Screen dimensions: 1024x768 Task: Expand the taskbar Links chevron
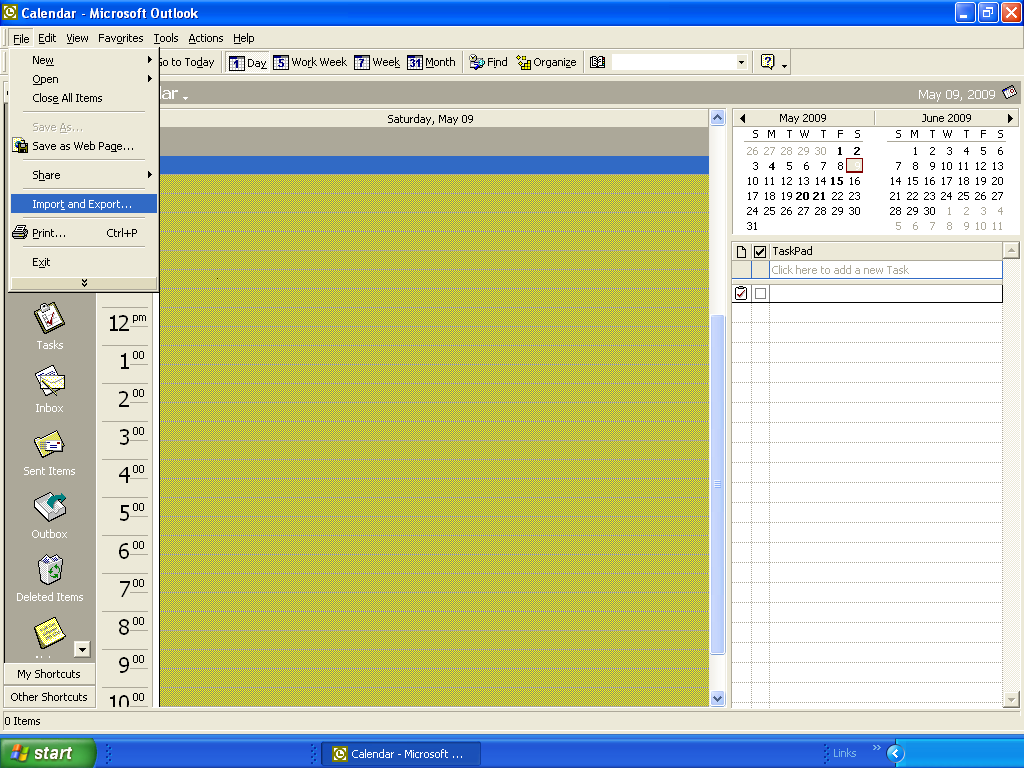point(876,748)
